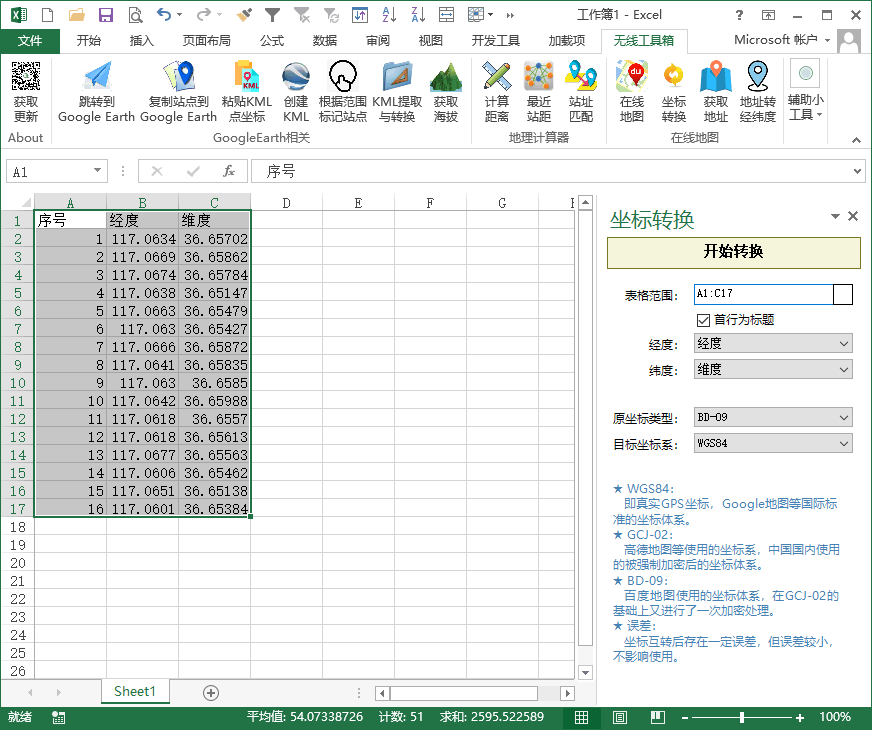Click 计算距离 ruler and pencil icon
The image size is (872, 730).
click(x=497, y=76)
